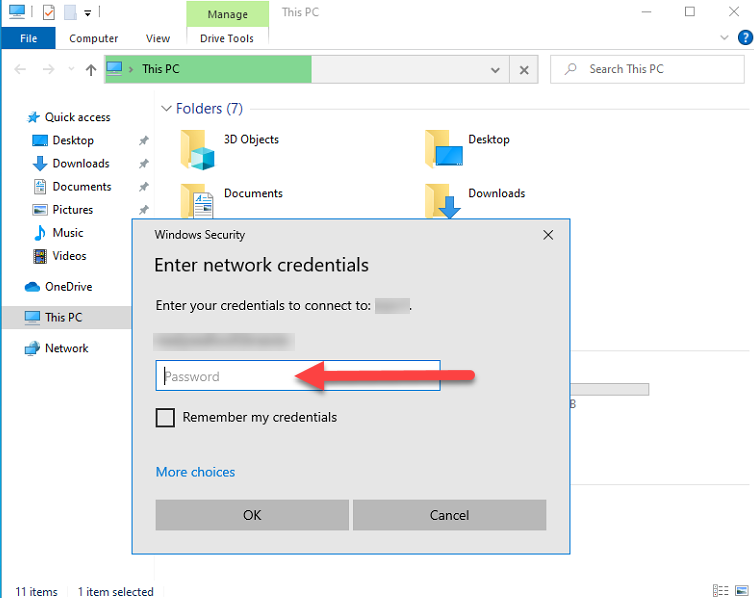Check Remember my credentials
This screenshot has height=598, width=754.
[x=165, y=418]
